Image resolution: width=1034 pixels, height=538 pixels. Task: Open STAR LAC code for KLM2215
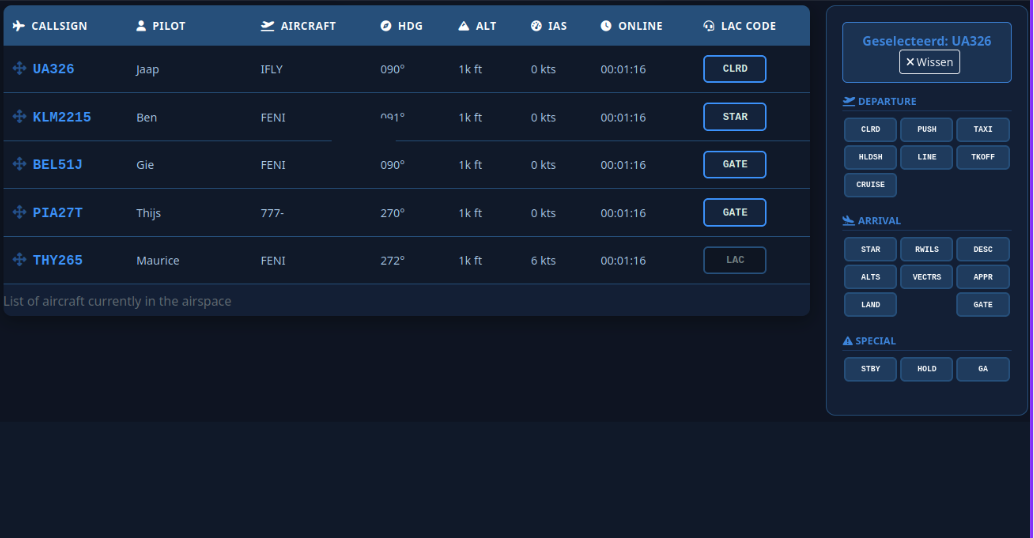point(735,117)
